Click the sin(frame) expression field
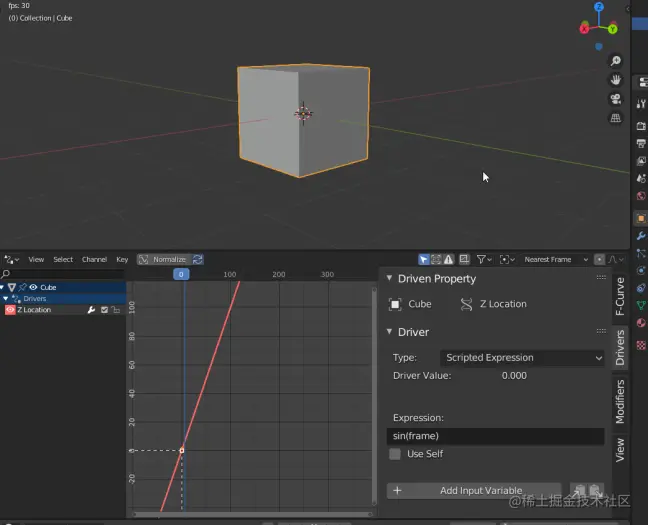 (496, 436)
